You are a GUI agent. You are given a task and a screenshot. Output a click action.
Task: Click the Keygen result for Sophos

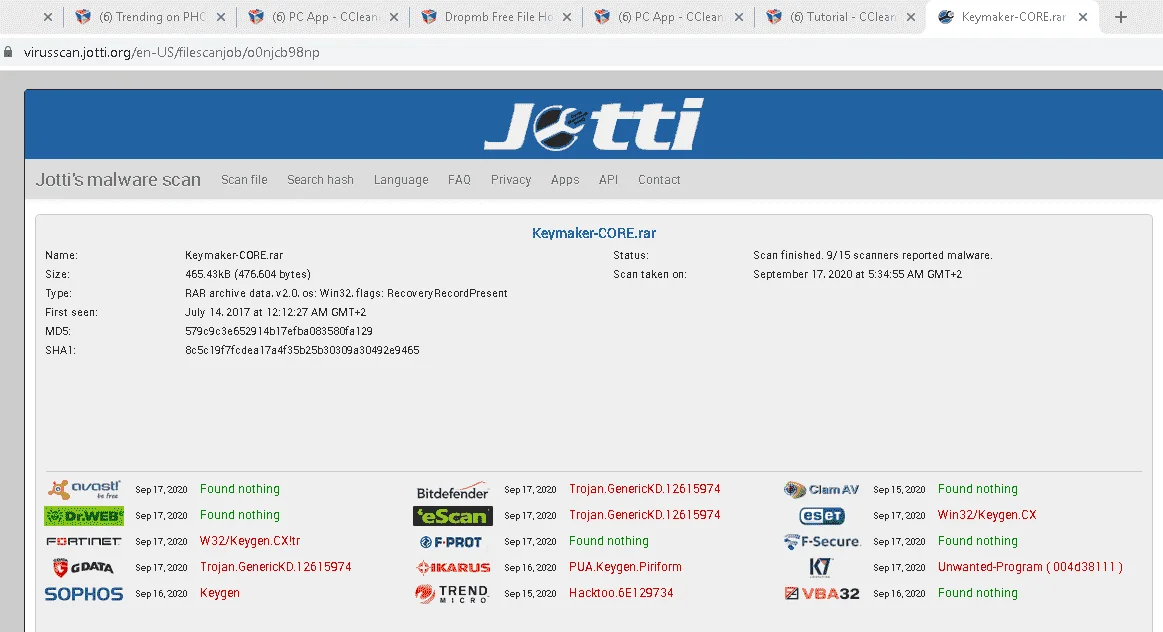[220, 593]
